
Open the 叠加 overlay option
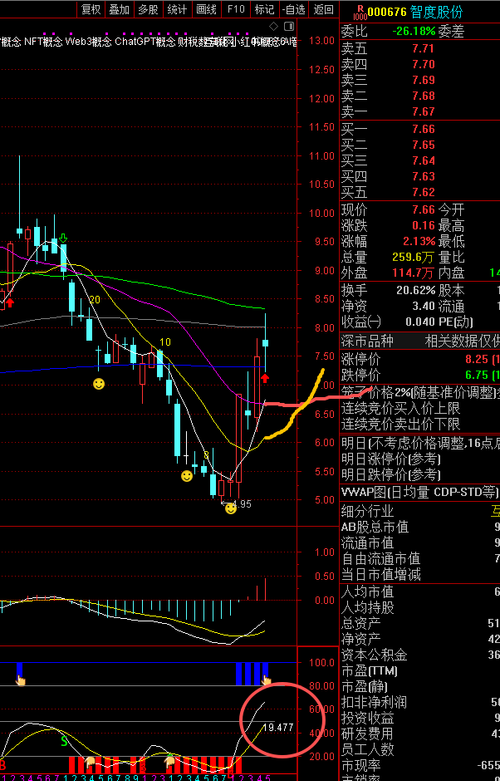[120, 9]
